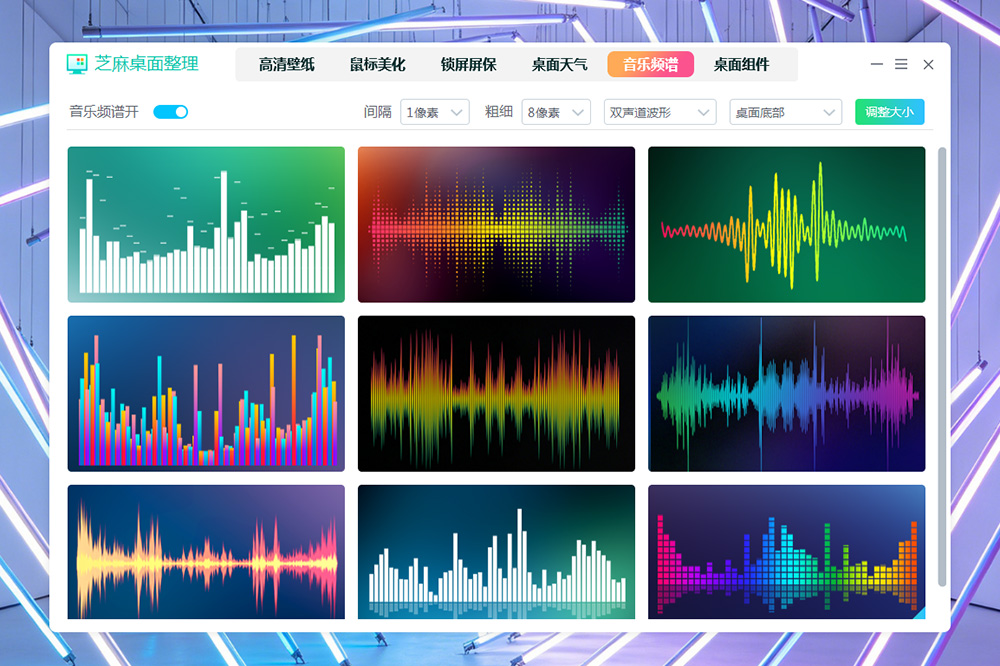This screenshot has width=1000, height=666.
Task: Open the 间隔 1像素 dropdown
Action: click(x=435, y=112)
